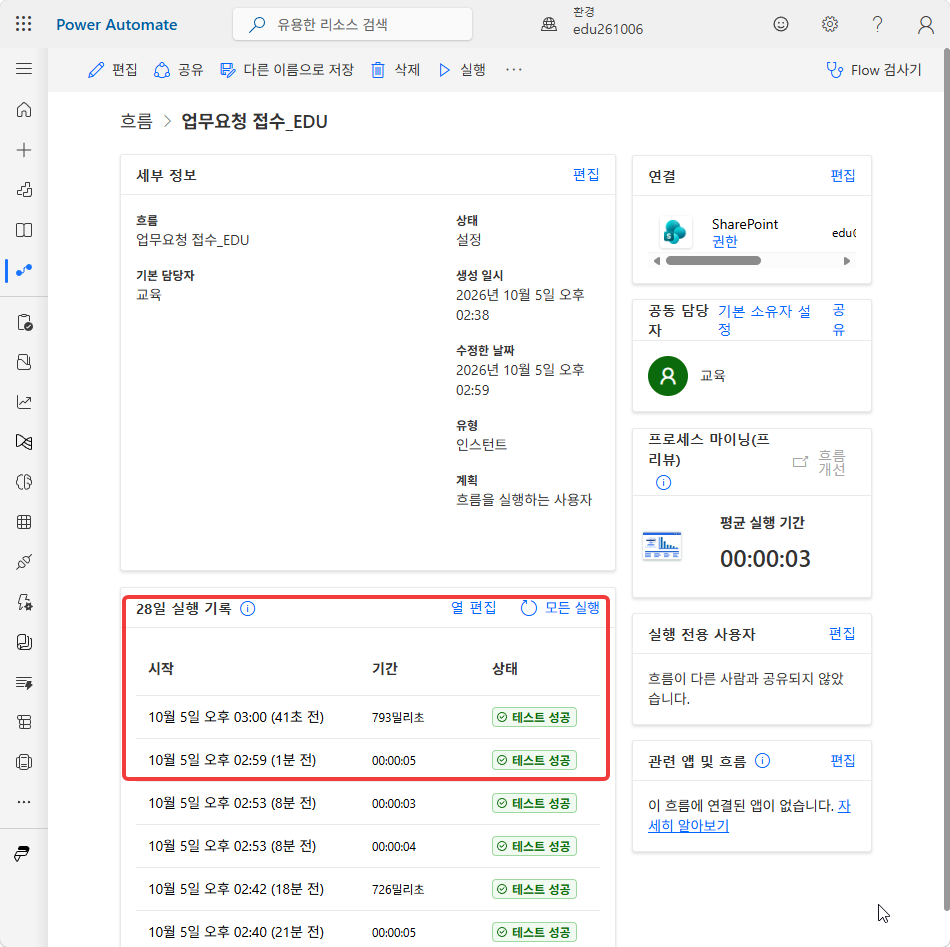Click the search resources input field
This screenshot has width=950, height=947.
tap(353, 24)
